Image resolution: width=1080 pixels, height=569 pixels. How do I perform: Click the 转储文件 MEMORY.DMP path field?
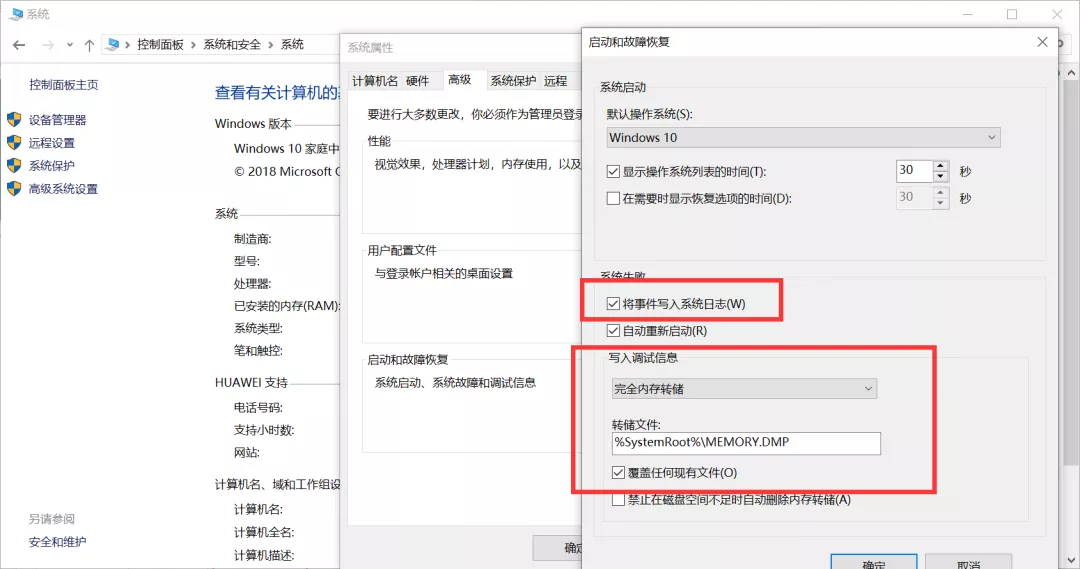pos(746,443)
